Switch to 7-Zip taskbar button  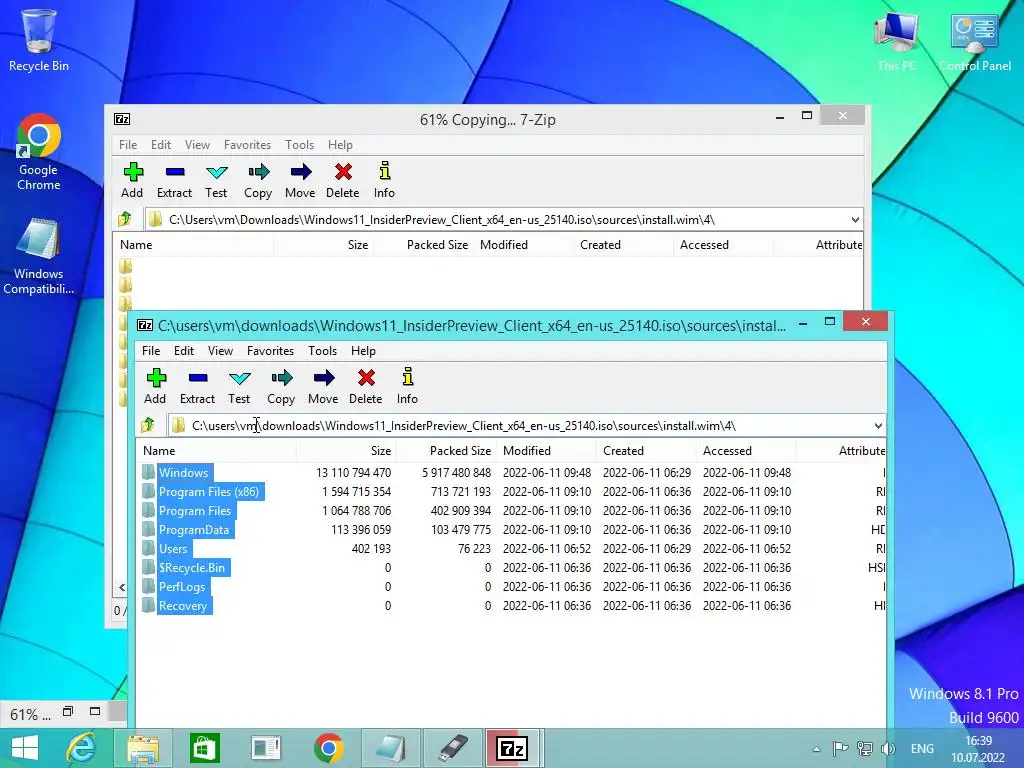point(513,748)
